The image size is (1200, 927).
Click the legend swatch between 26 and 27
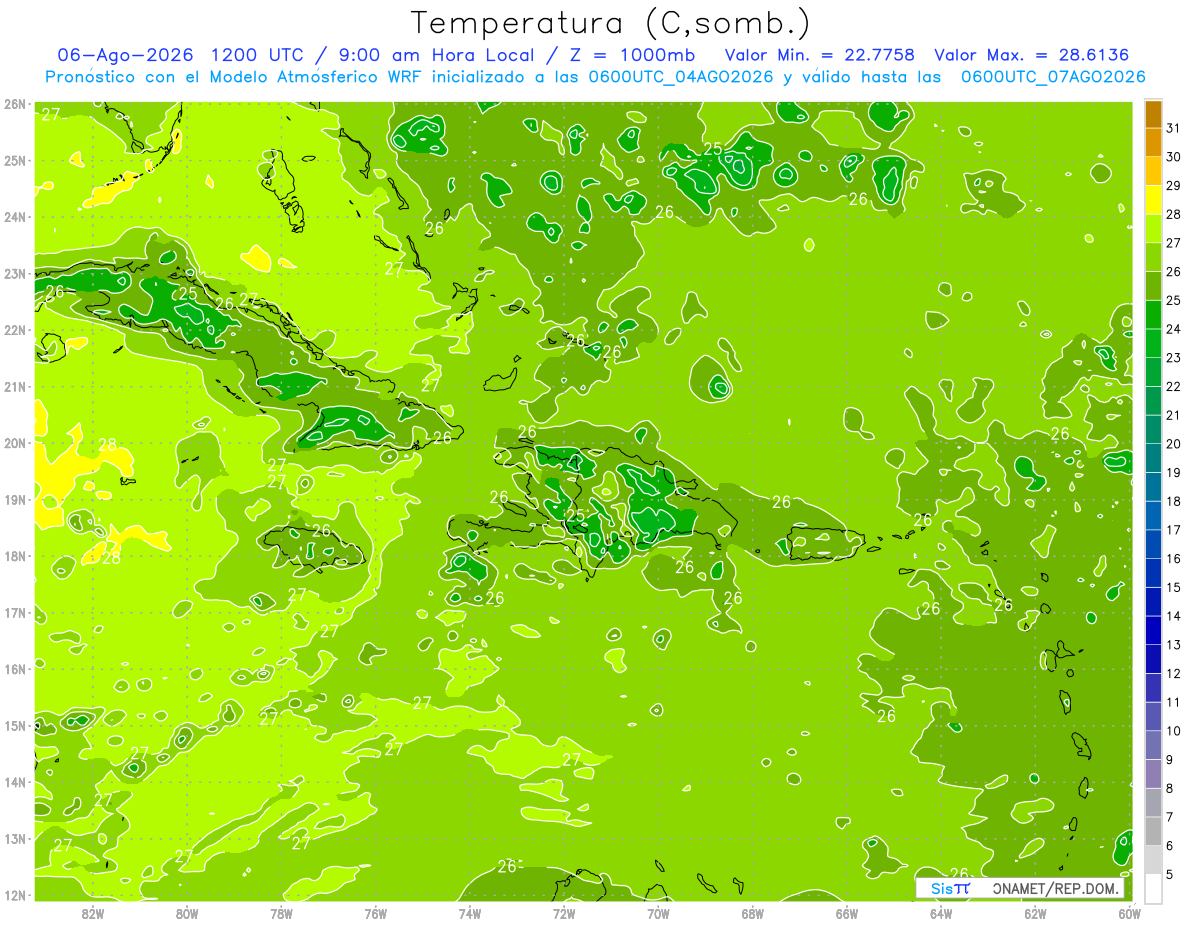1153,257
